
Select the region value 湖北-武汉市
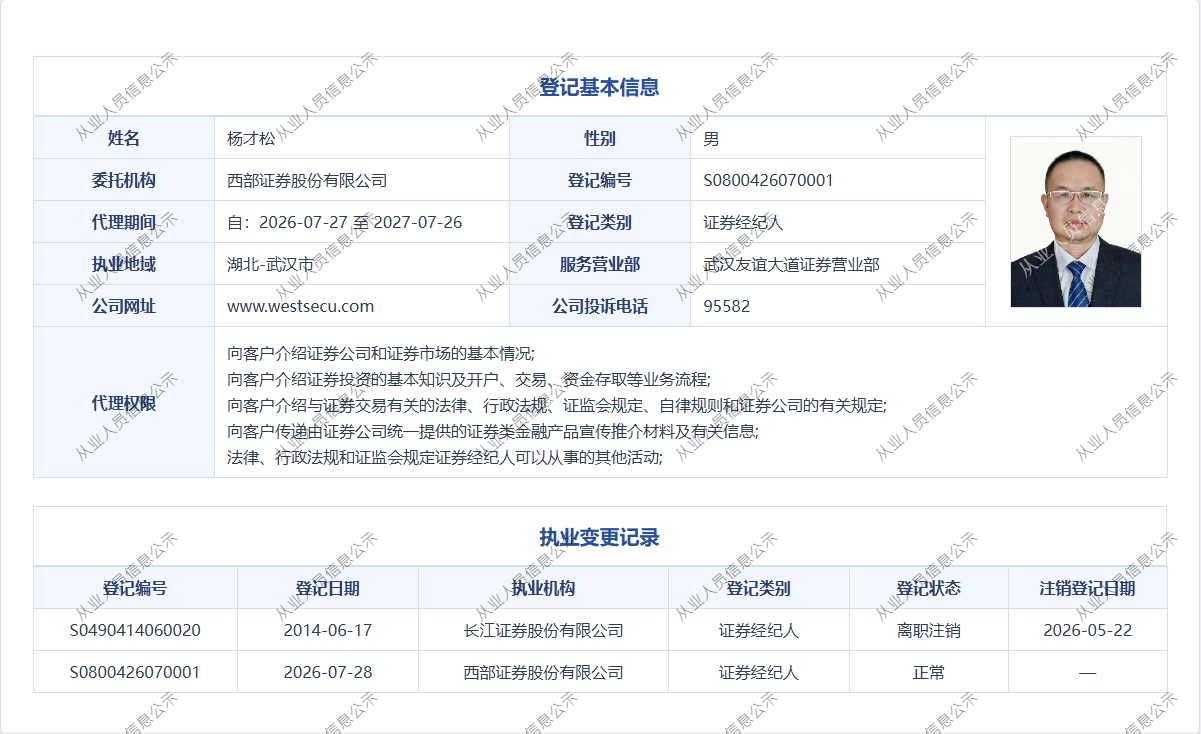pos(270,265)
